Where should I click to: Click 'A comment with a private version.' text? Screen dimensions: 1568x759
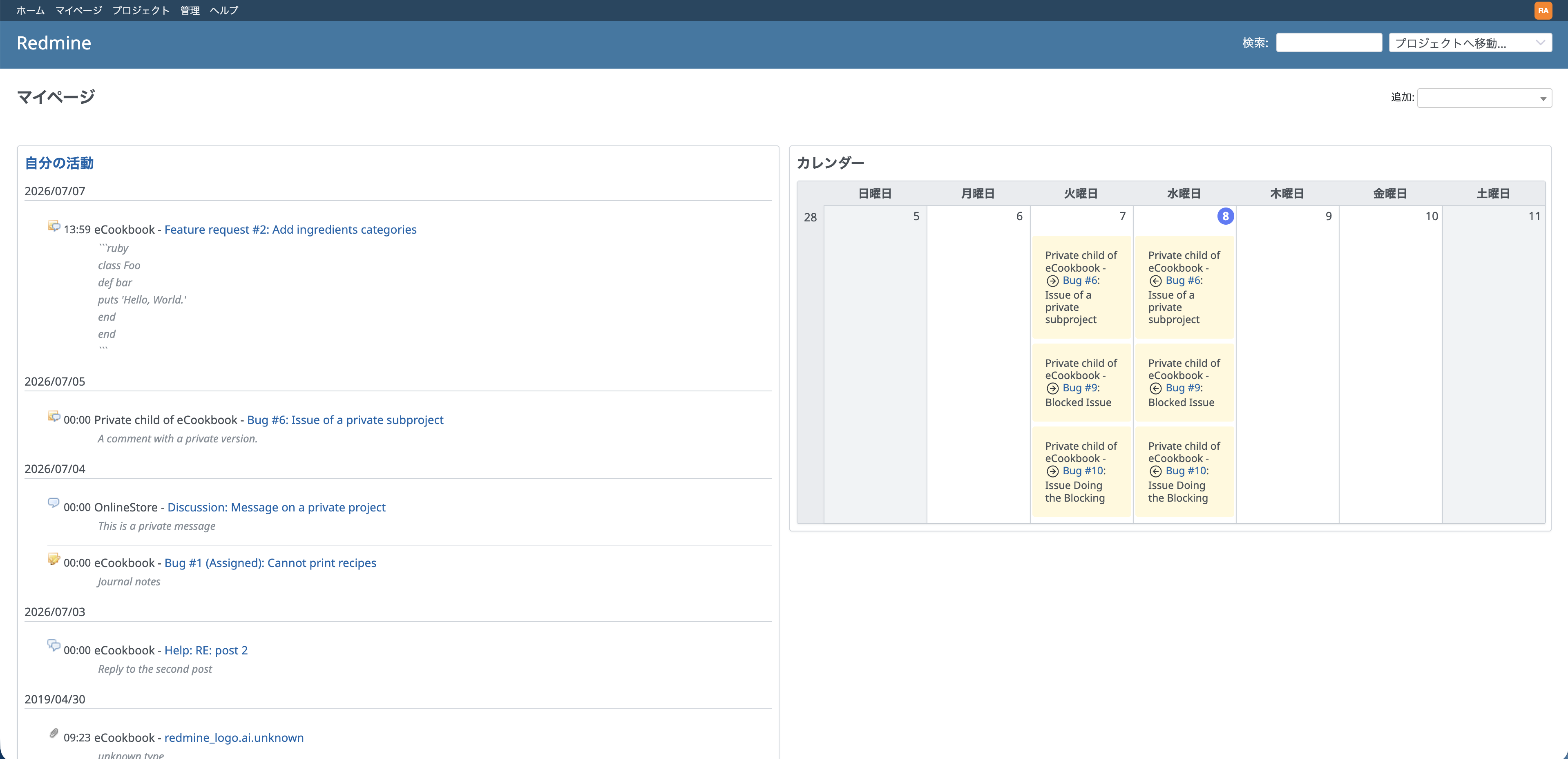point(178,439)
